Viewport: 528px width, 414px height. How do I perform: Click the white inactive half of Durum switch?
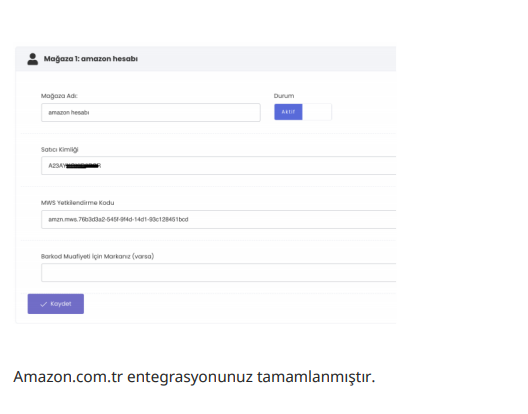(x=317, y=112)
